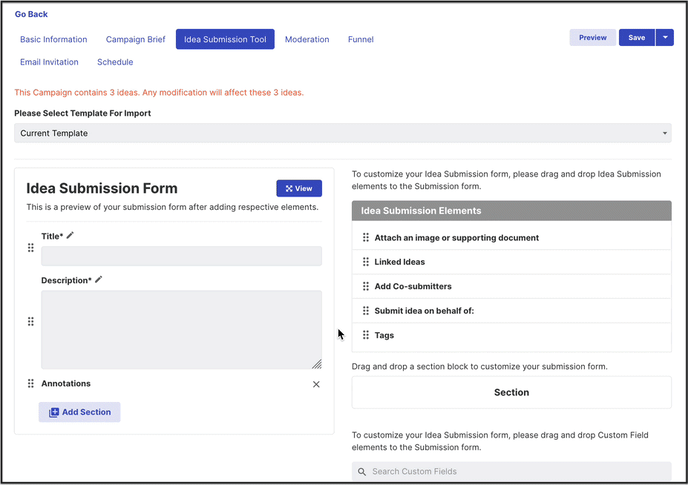Open the Current Template dropdown
Viewport: 688px width, 485px height.
coord(343,133)
